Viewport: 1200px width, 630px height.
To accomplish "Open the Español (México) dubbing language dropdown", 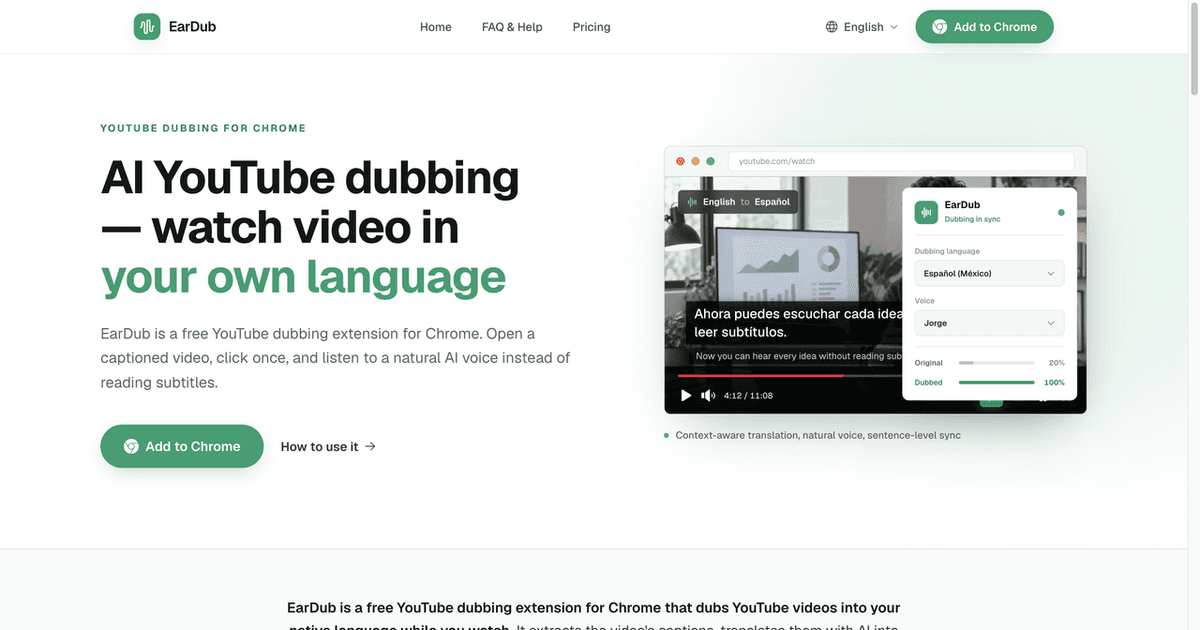I will coord(989,273).
